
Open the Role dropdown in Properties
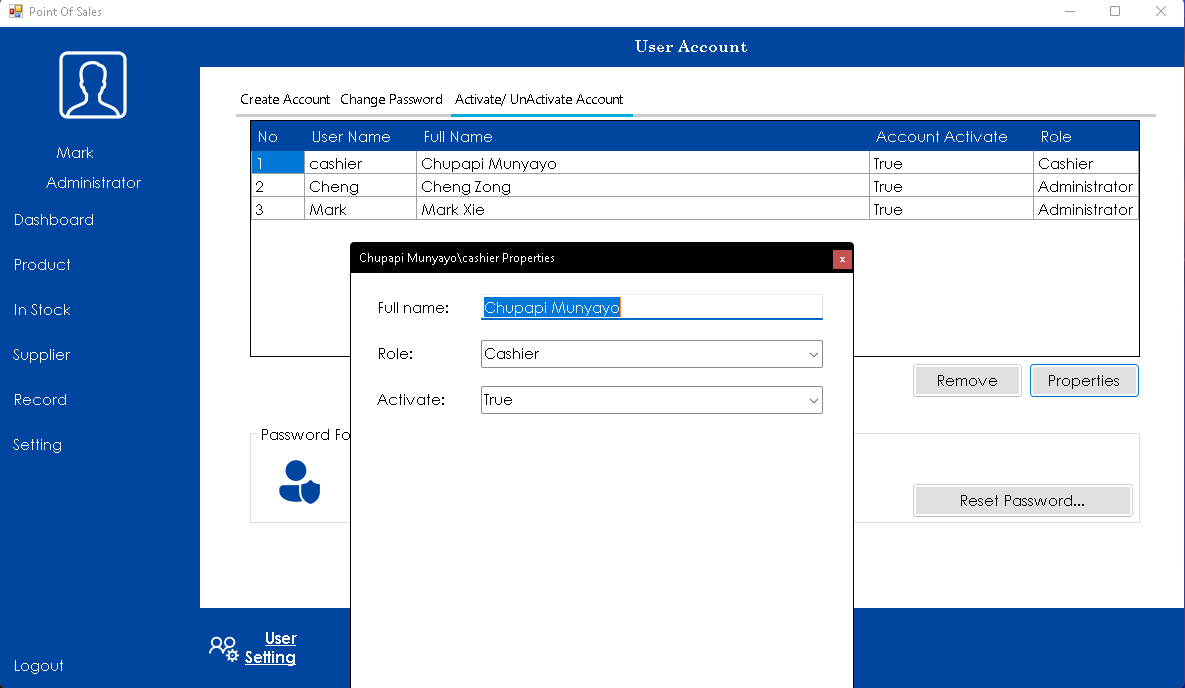[651, 354]
